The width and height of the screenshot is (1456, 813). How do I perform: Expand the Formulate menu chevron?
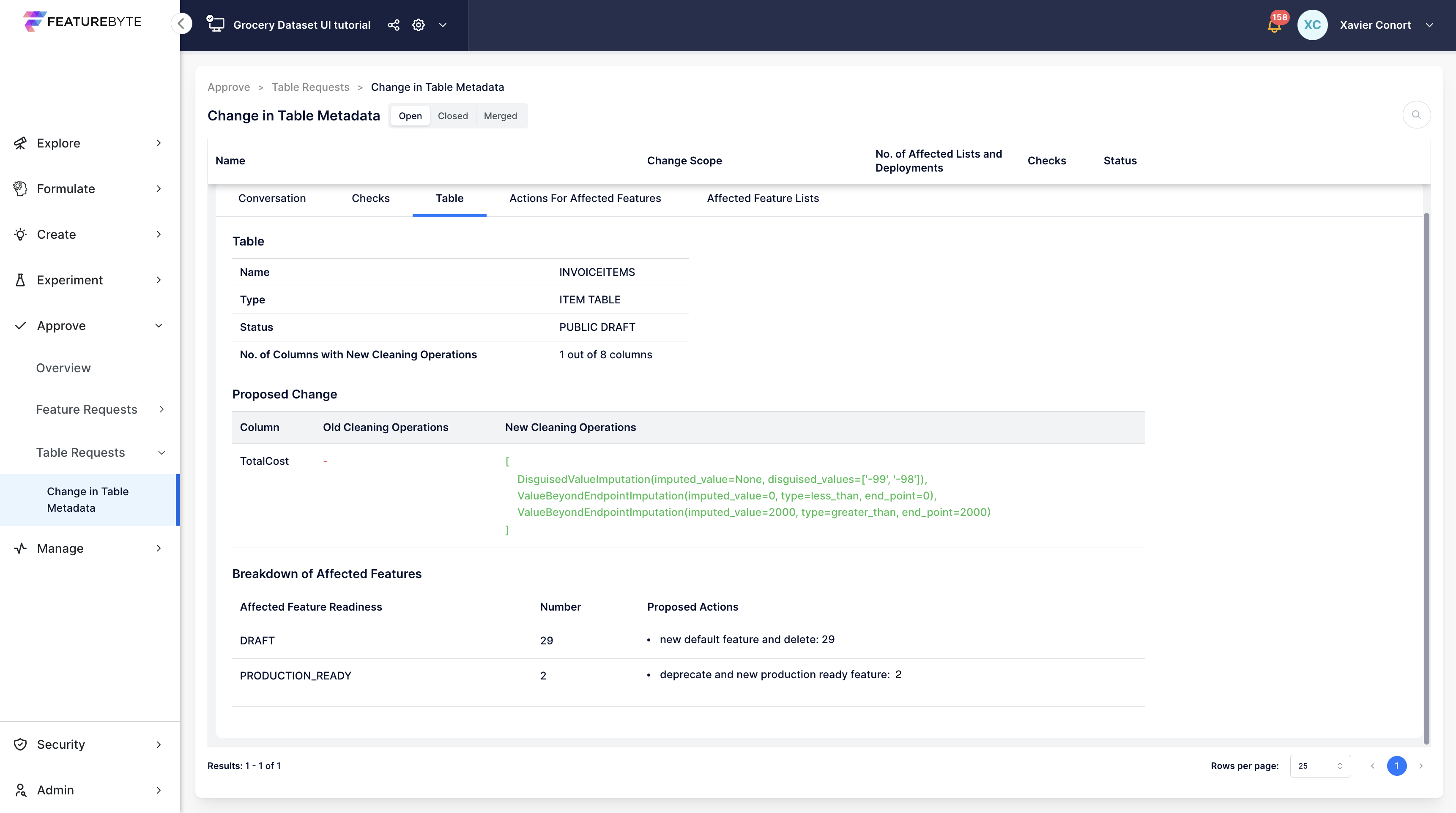[x=159, y=189]
